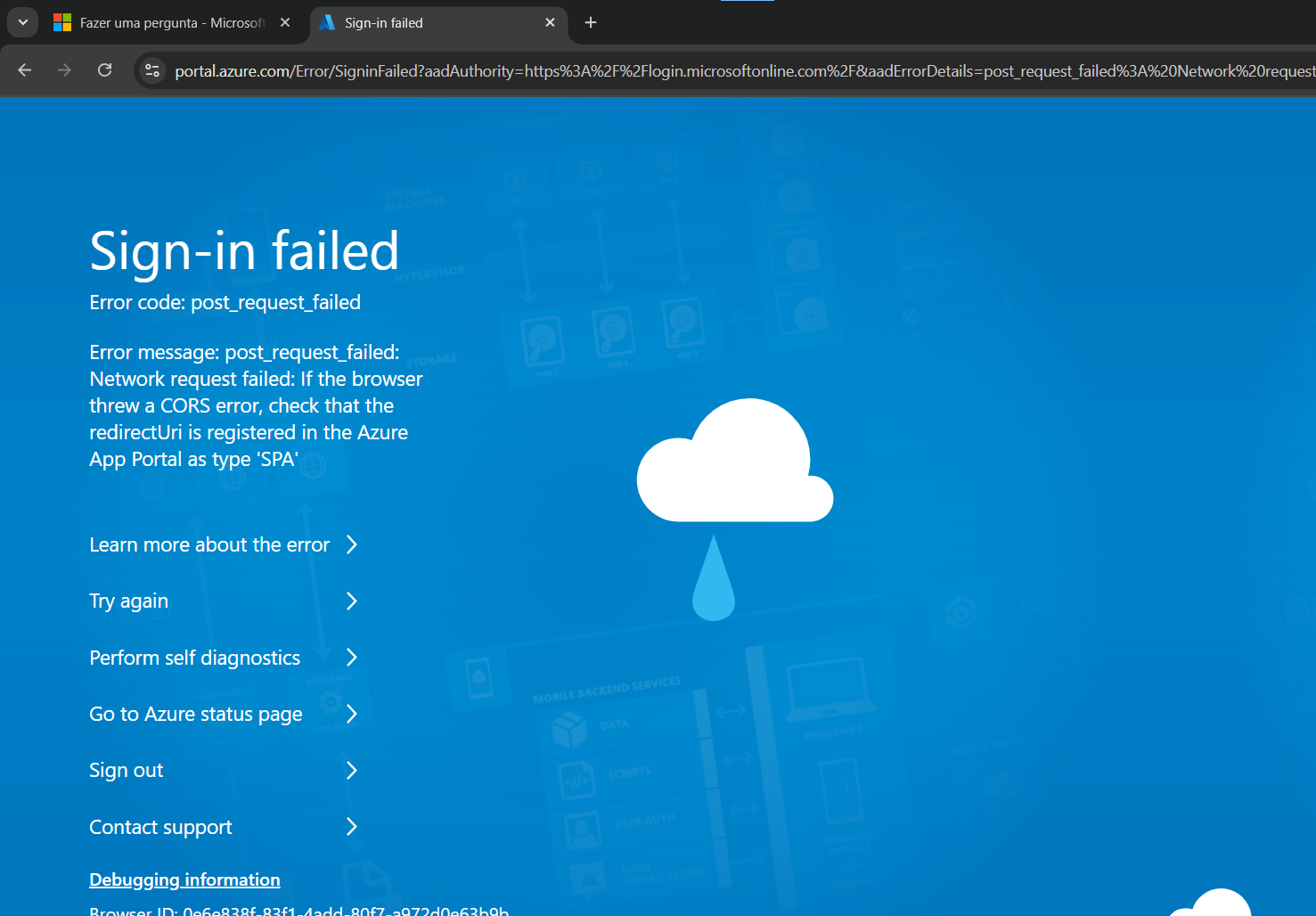Click the browser forward arrow
Screen dimensions: 1316x916
pos(64,70)
